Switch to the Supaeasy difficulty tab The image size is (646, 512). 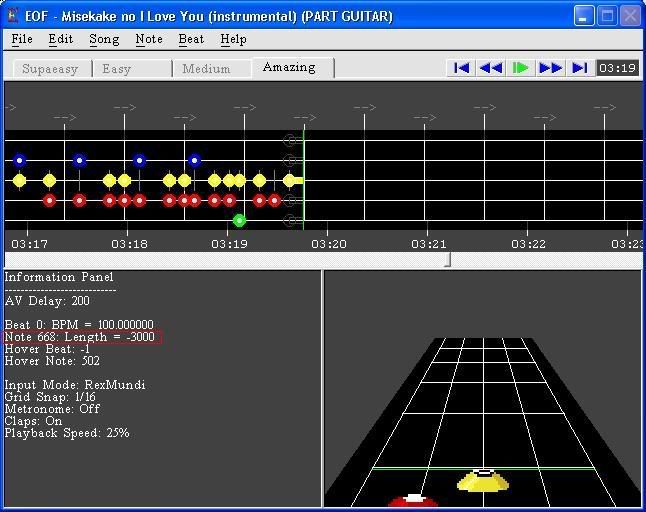(51, 68)
